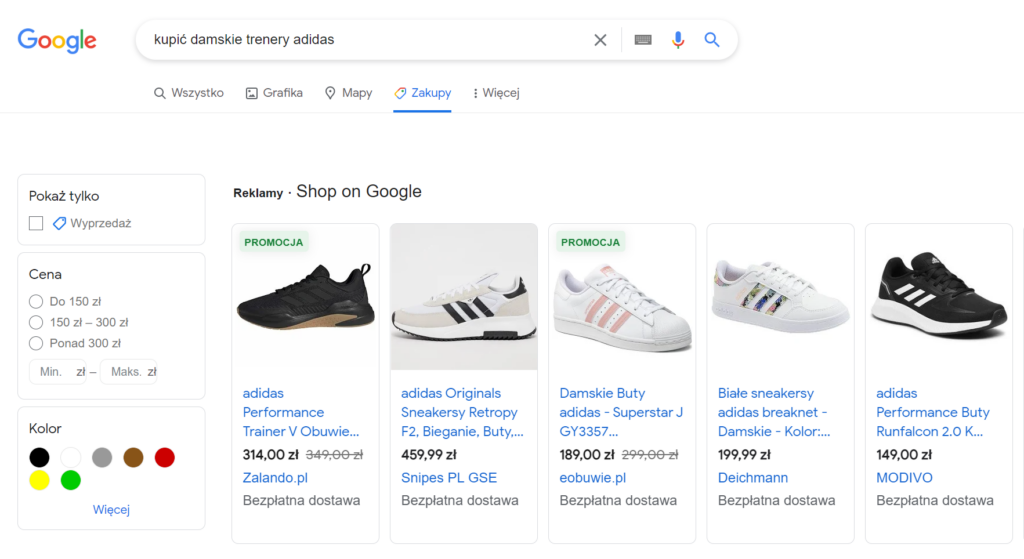Visit the MODIVO store link
1024x559 pixels.
pyautogui.click(x=904, y=477)
